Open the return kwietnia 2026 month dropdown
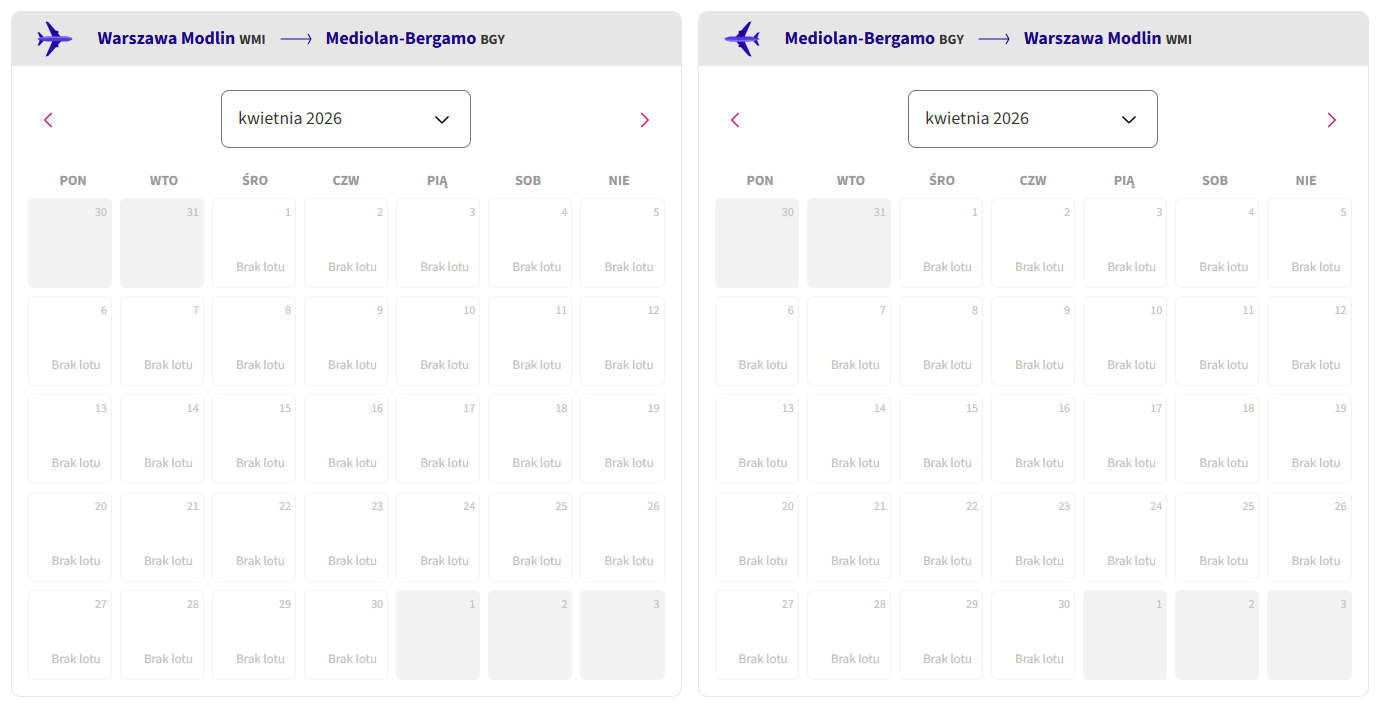This screenshot has height=711, width=1386. pos(1033,119)
